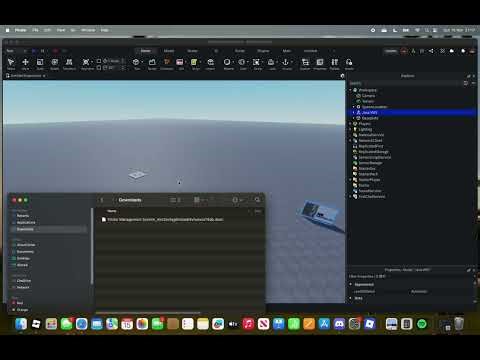Go back in the Finder Downloads window
Viewport: 480px width, 360px height.
point(102,200)
